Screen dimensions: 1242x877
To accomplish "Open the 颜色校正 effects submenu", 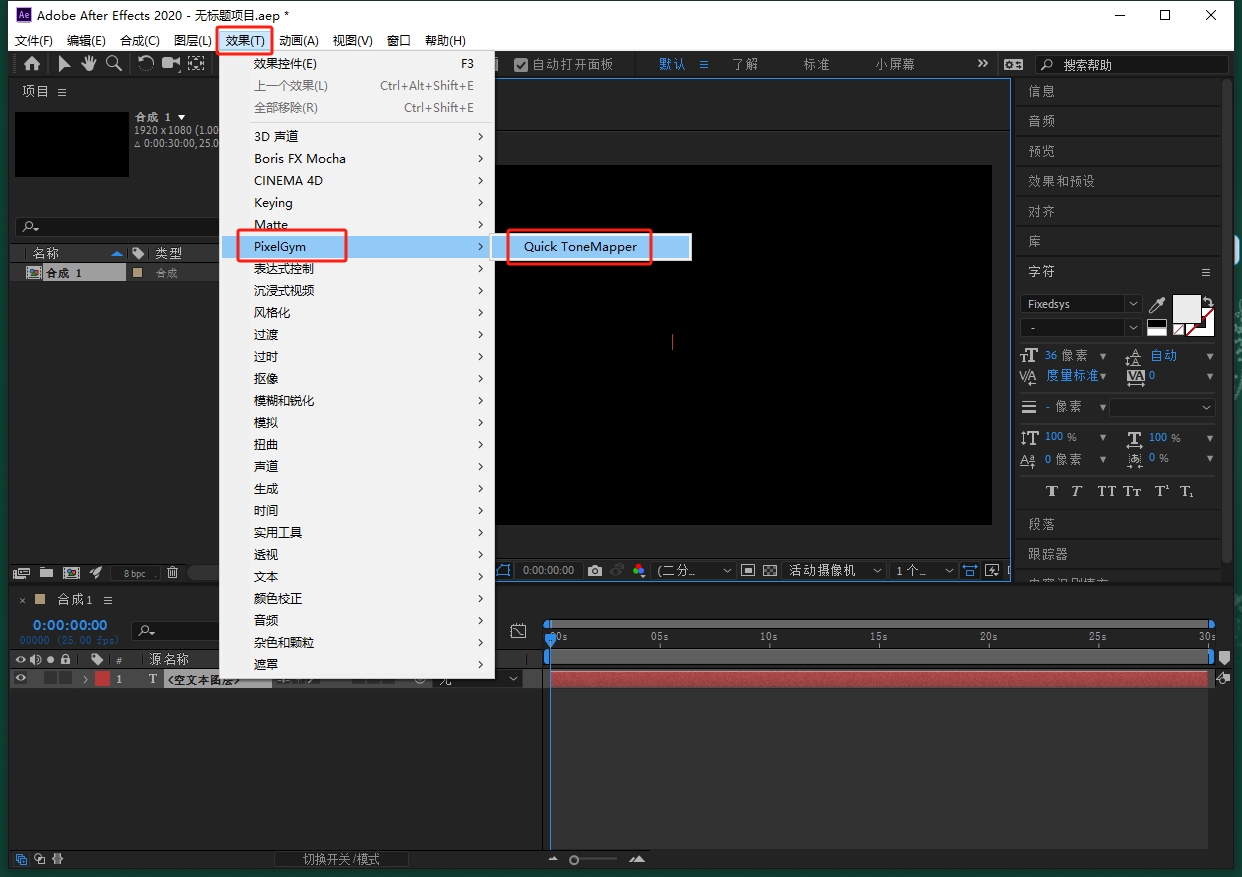I will point(358,599).
